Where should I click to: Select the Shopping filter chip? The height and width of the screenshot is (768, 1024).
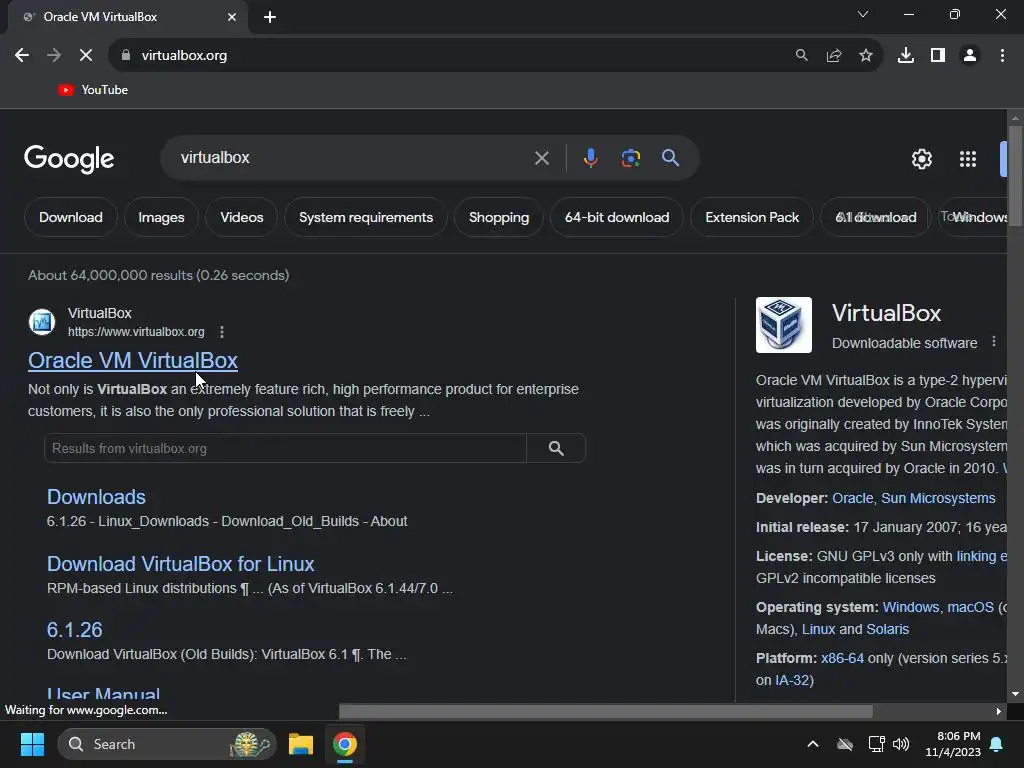(x=499, y=217)
